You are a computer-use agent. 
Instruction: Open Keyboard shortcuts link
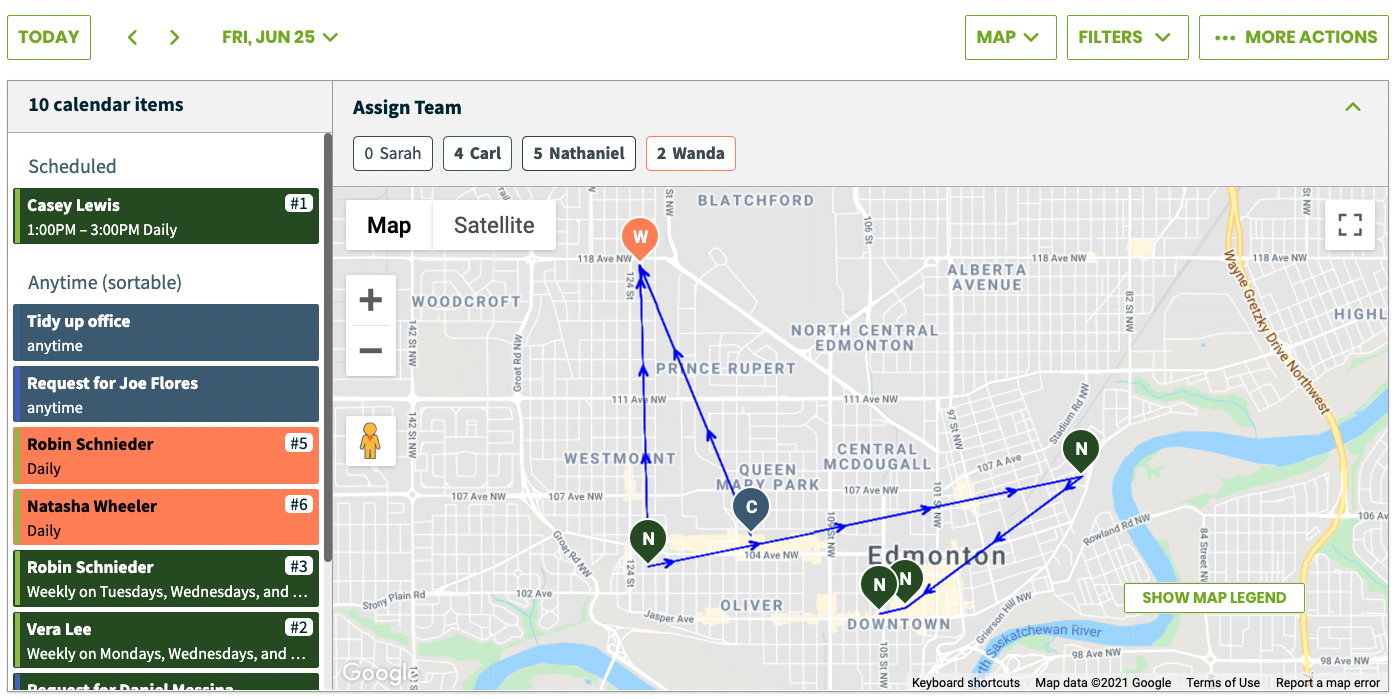(x=966, y=683)
